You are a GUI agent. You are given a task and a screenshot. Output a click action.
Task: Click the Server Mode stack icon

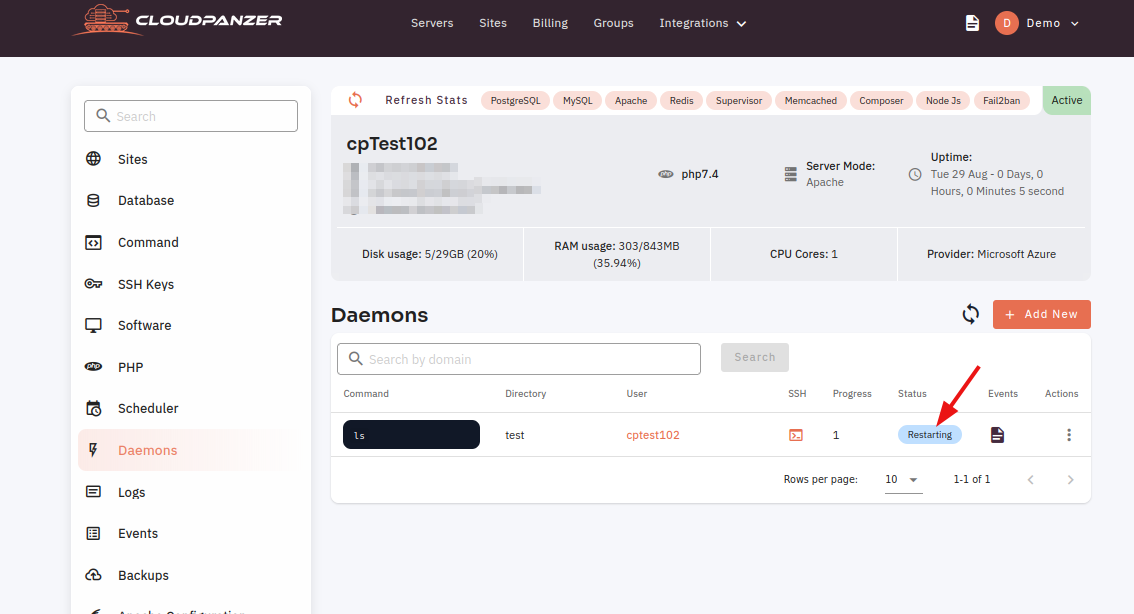click(790, 174)
